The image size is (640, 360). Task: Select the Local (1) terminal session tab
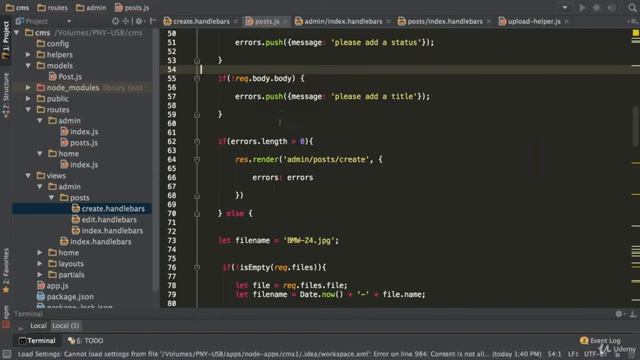(x=66, y=326)
